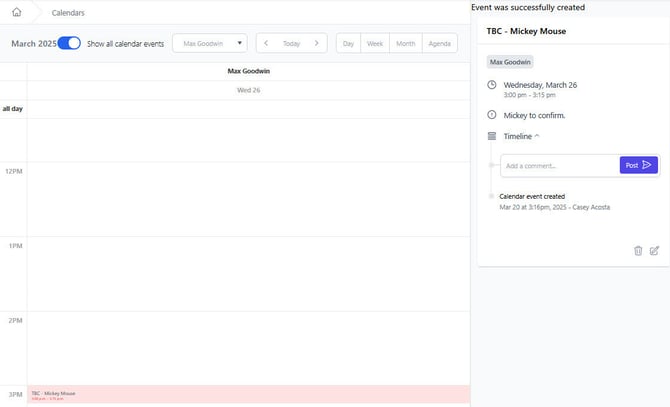Switch to Week view
Viewport: 670px width, 407px height.
(x=375, y=44)
